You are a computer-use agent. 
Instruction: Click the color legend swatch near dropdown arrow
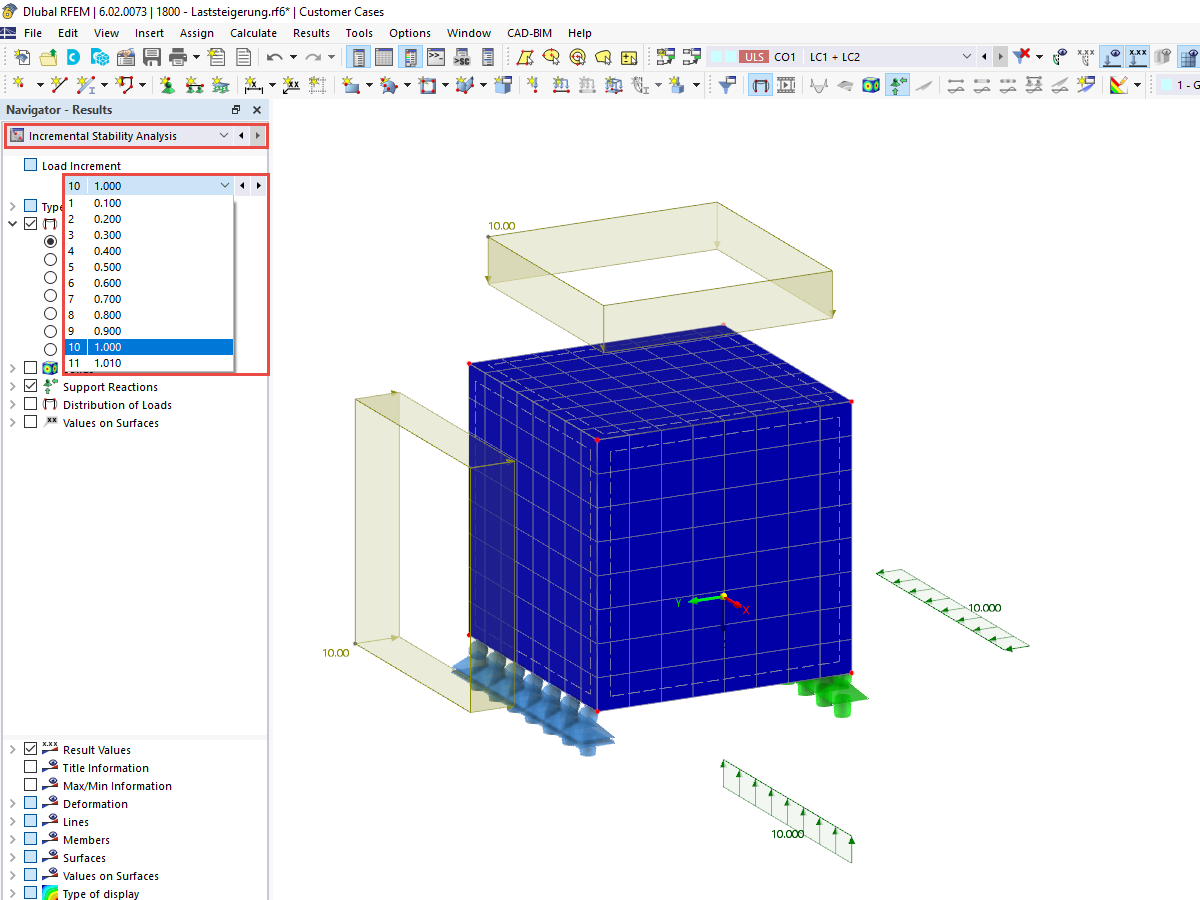(1167, 85)
